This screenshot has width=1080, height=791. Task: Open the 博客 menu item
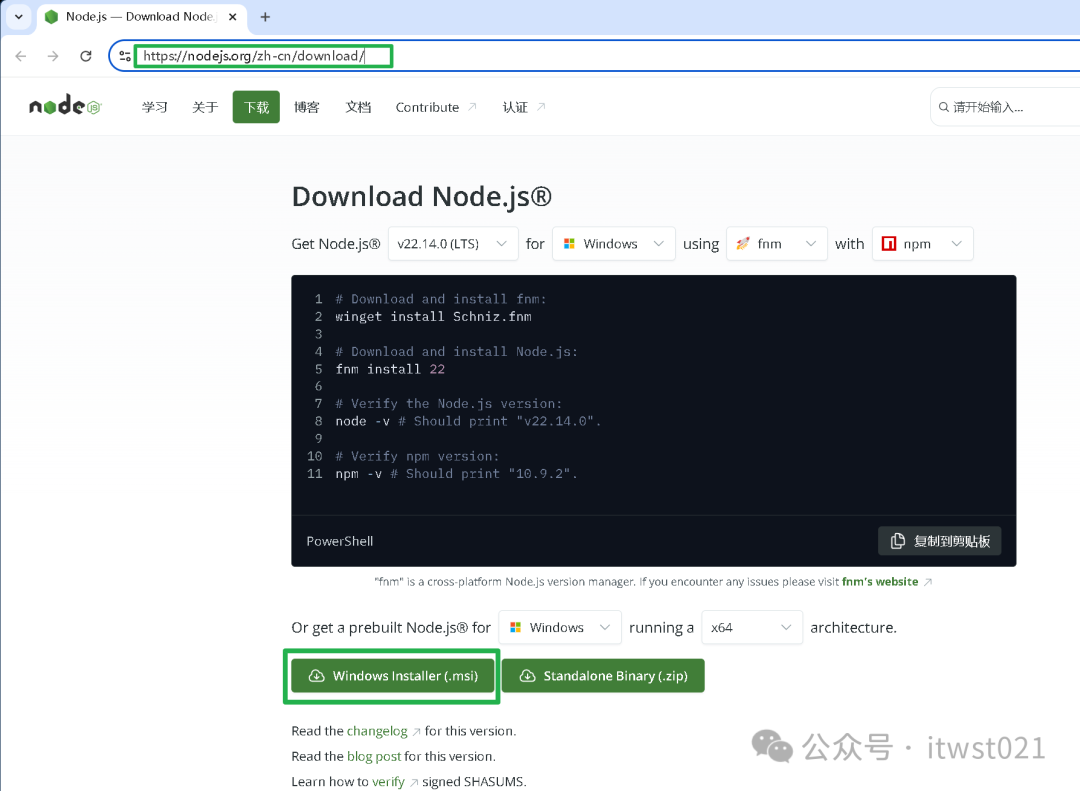(x=307, y=107)
